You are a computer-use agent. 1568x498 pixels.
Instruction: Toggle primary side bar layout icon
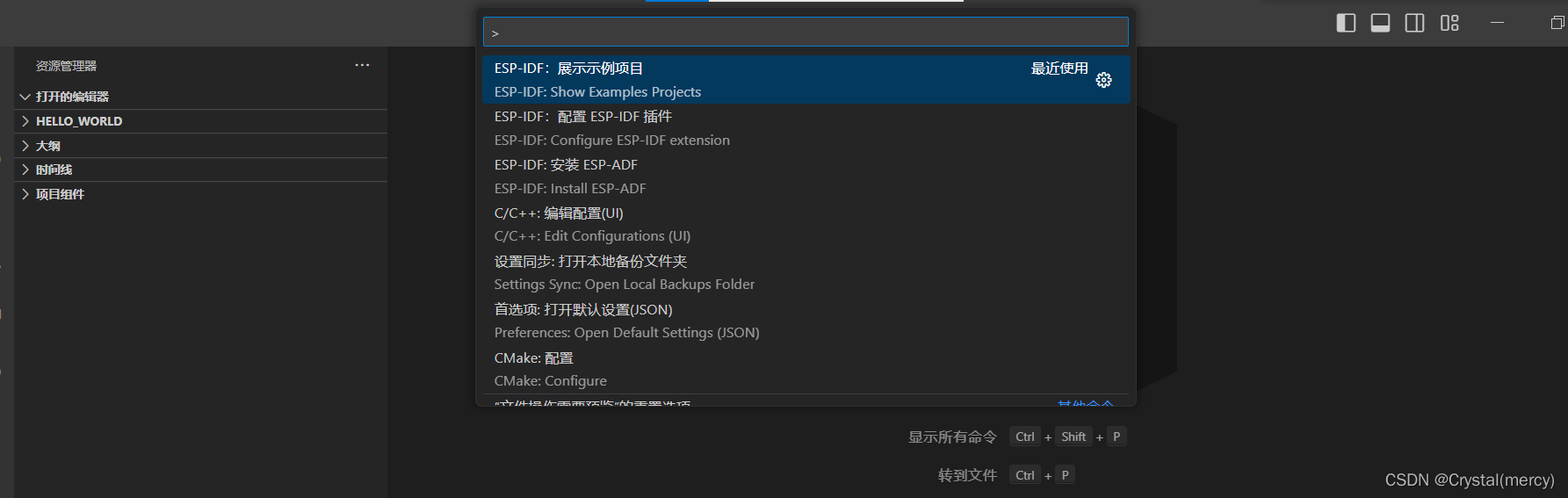[1346, 23]
